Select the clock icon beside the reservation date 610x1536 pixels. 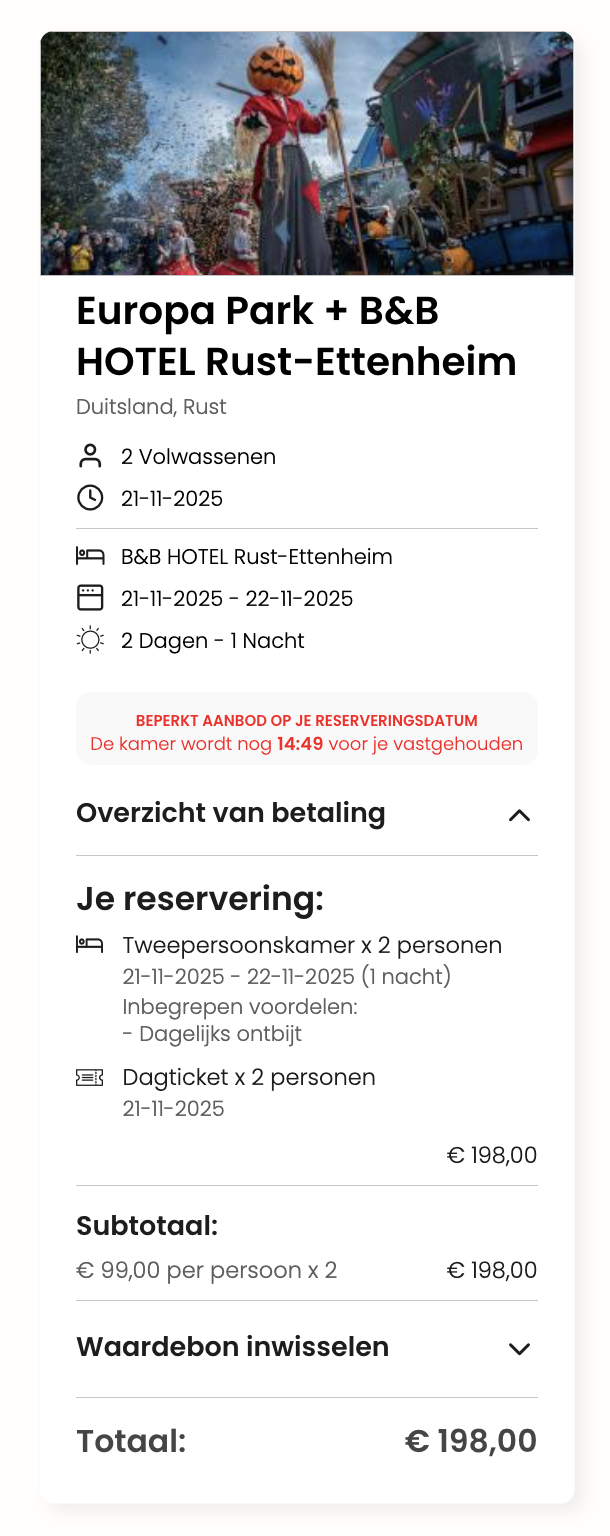point(92,498)
